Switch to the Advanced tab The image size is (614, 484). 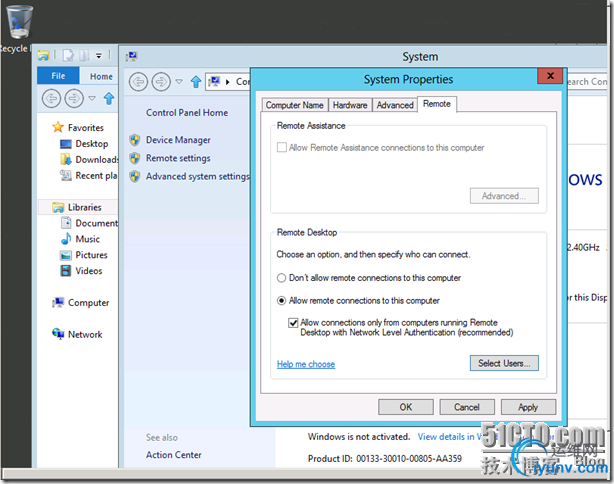point(395,105)
